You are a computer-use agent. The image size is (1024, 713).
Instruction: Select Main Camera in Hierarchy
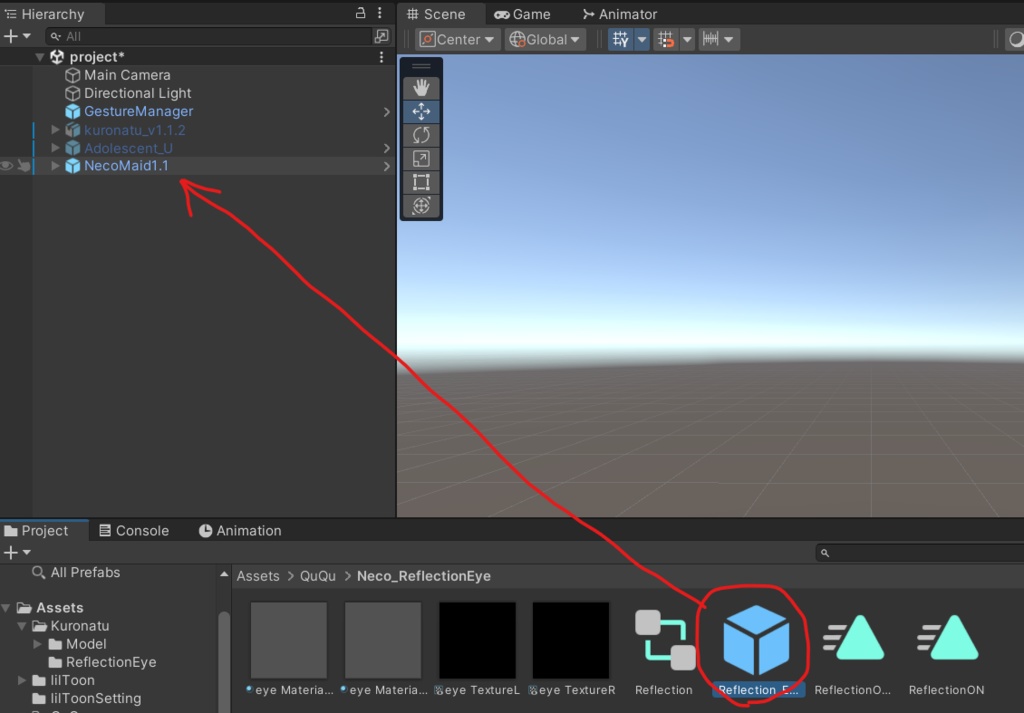(x=127, y=75)
